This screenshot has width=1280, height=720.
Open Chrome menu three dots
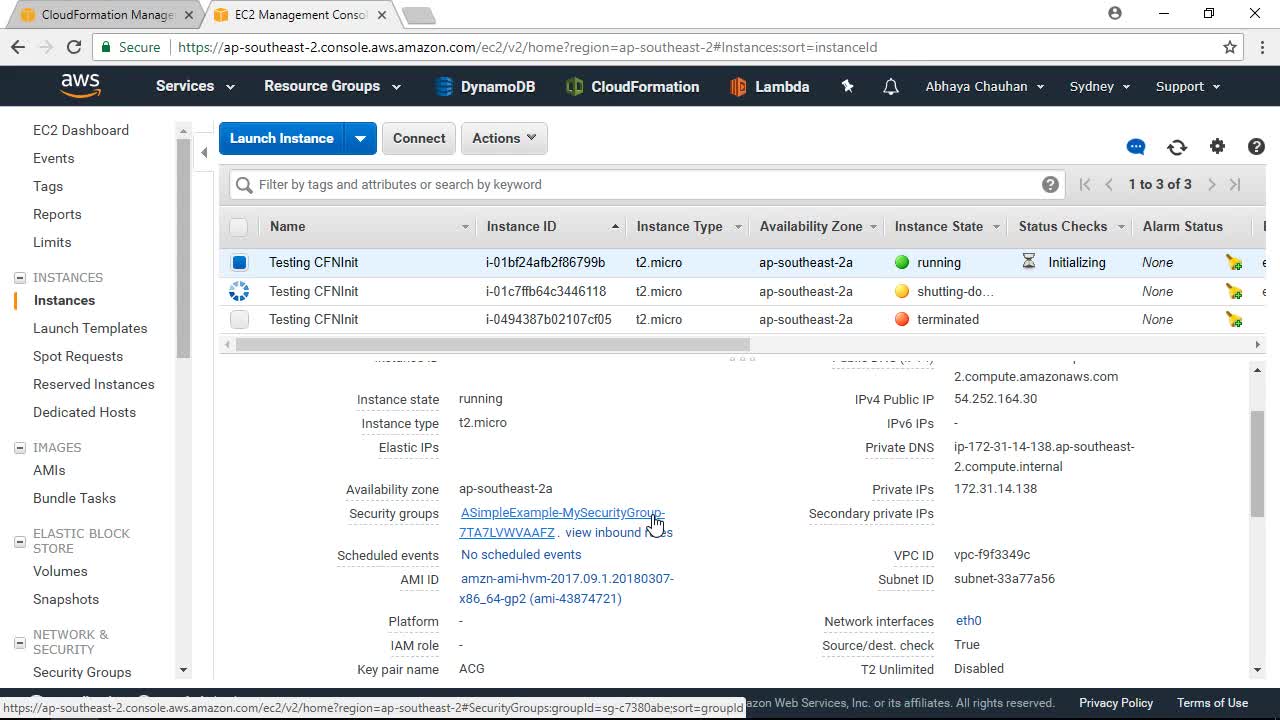(x=1263, y=47)
